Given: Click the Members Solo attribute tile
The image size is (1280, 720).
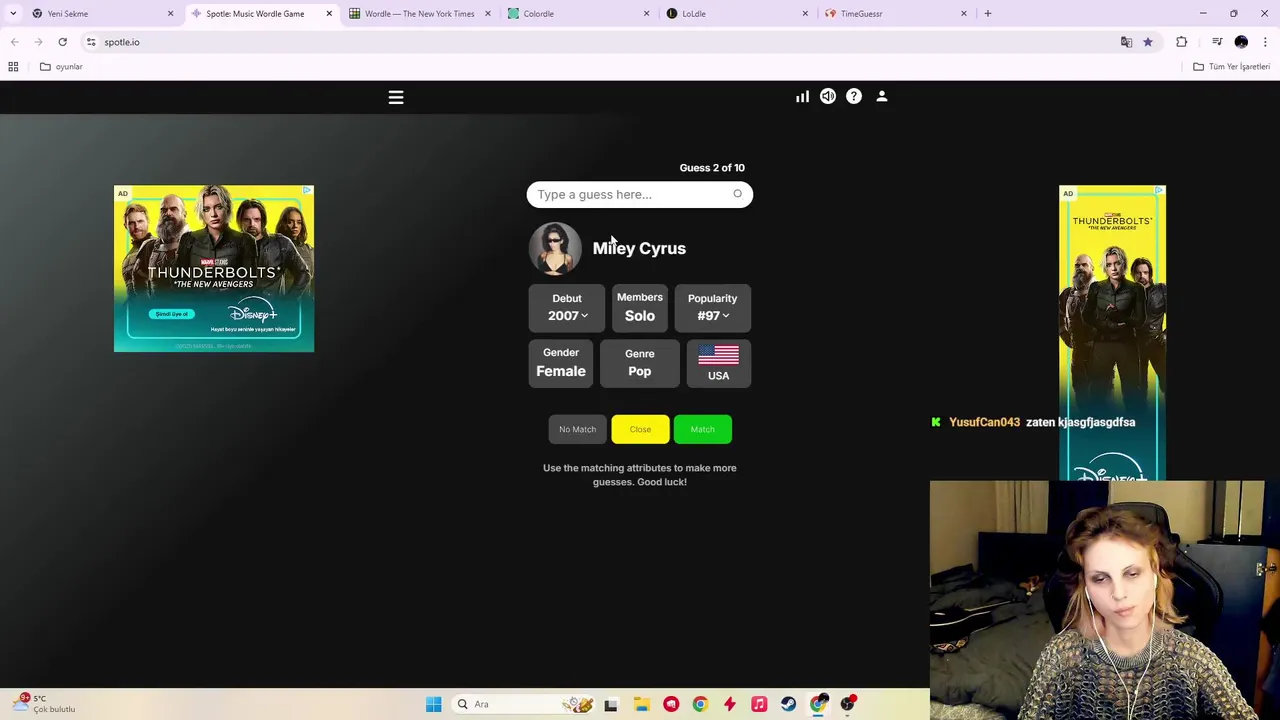Looking at the screenshot, I should coord(640,307).
